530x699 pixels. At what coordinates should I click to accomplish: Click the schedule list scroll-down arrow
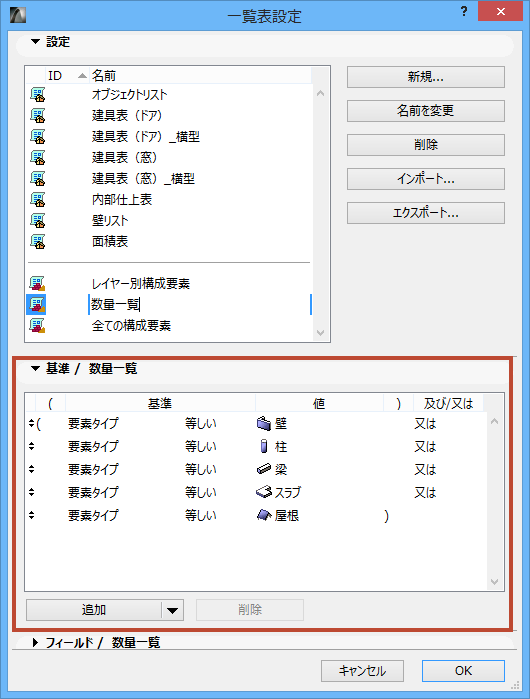(x=320, y=333)
